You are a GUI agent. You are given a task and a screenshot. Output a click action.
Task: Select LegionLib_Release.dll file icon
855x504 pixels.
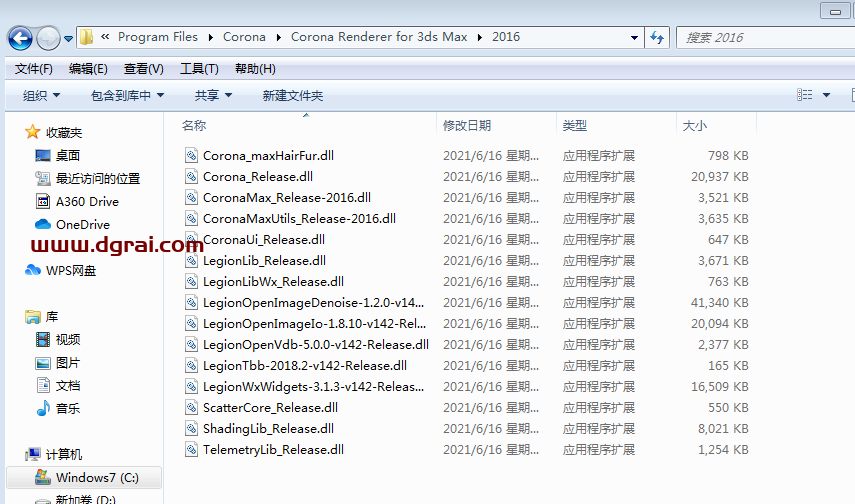pyautogui.click(x=191, y=261)
